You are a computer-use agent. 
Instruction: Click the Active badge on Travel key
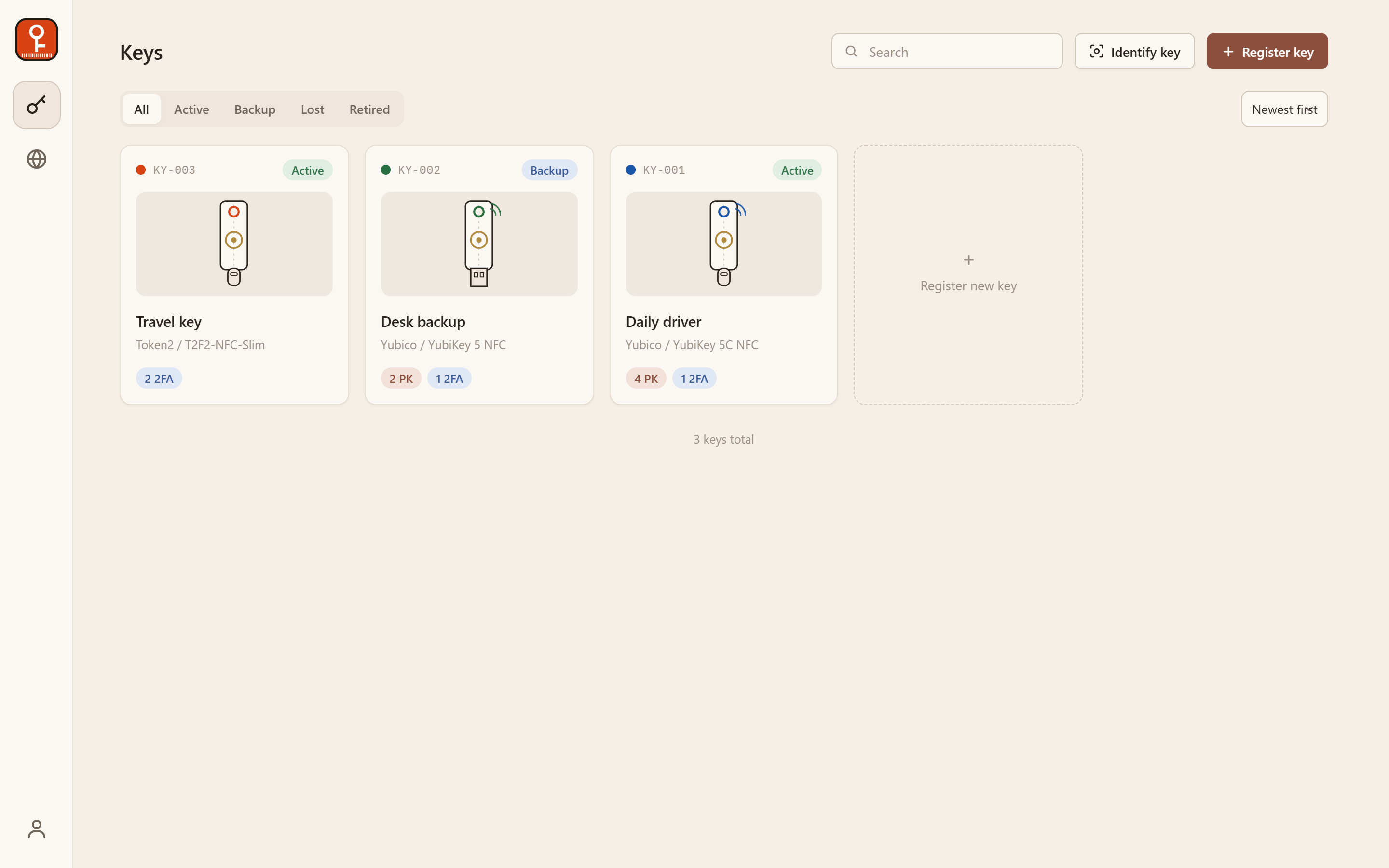coord(307,170)
